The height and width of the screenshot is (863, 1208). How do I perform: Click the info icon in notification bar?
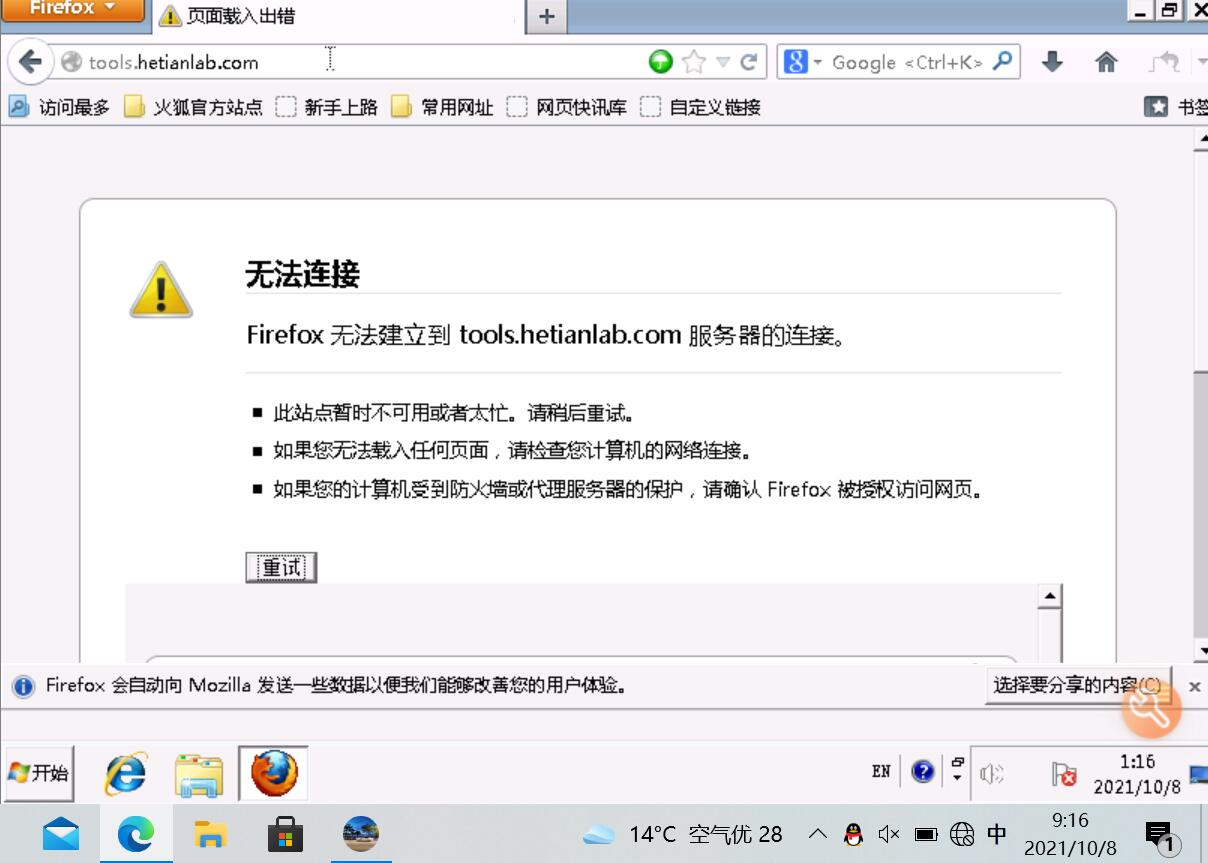tap(23, 687)
